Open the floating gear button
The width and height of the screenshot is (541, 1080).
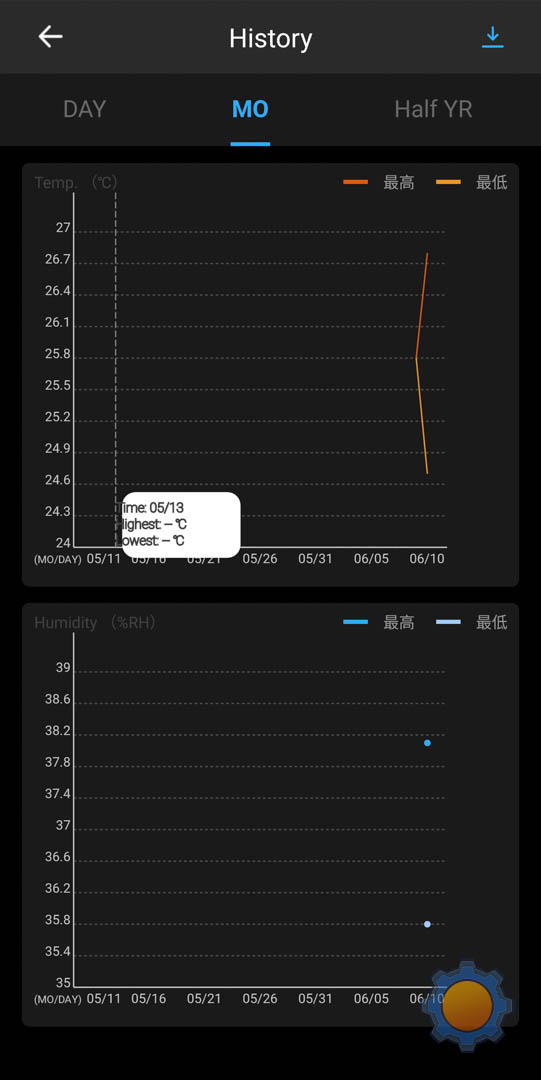[467, 1006]
